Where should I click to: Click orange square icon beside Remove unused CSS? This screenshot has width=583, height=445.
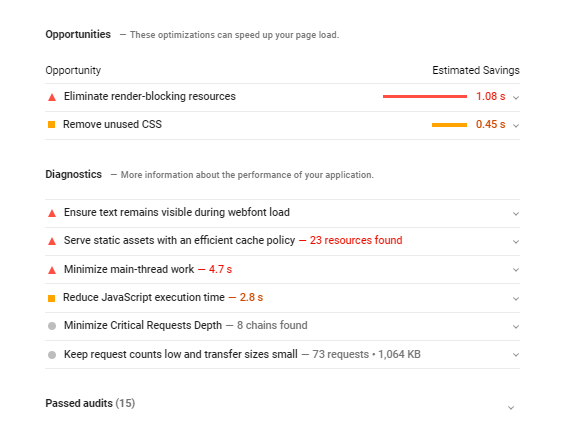point(52,125)
